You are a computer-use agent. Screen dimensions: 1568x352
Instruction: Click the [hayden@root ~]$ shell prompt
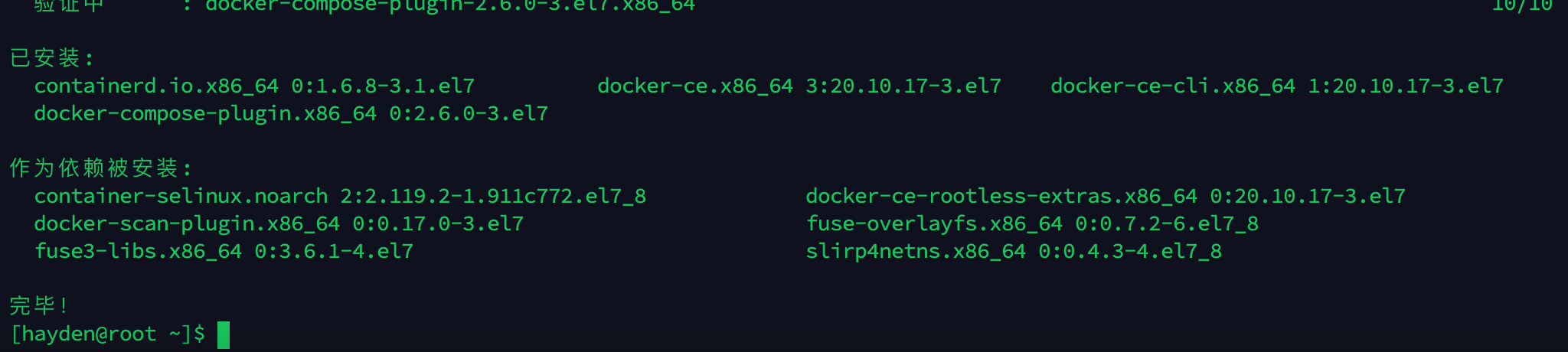(x=107, y=334)
